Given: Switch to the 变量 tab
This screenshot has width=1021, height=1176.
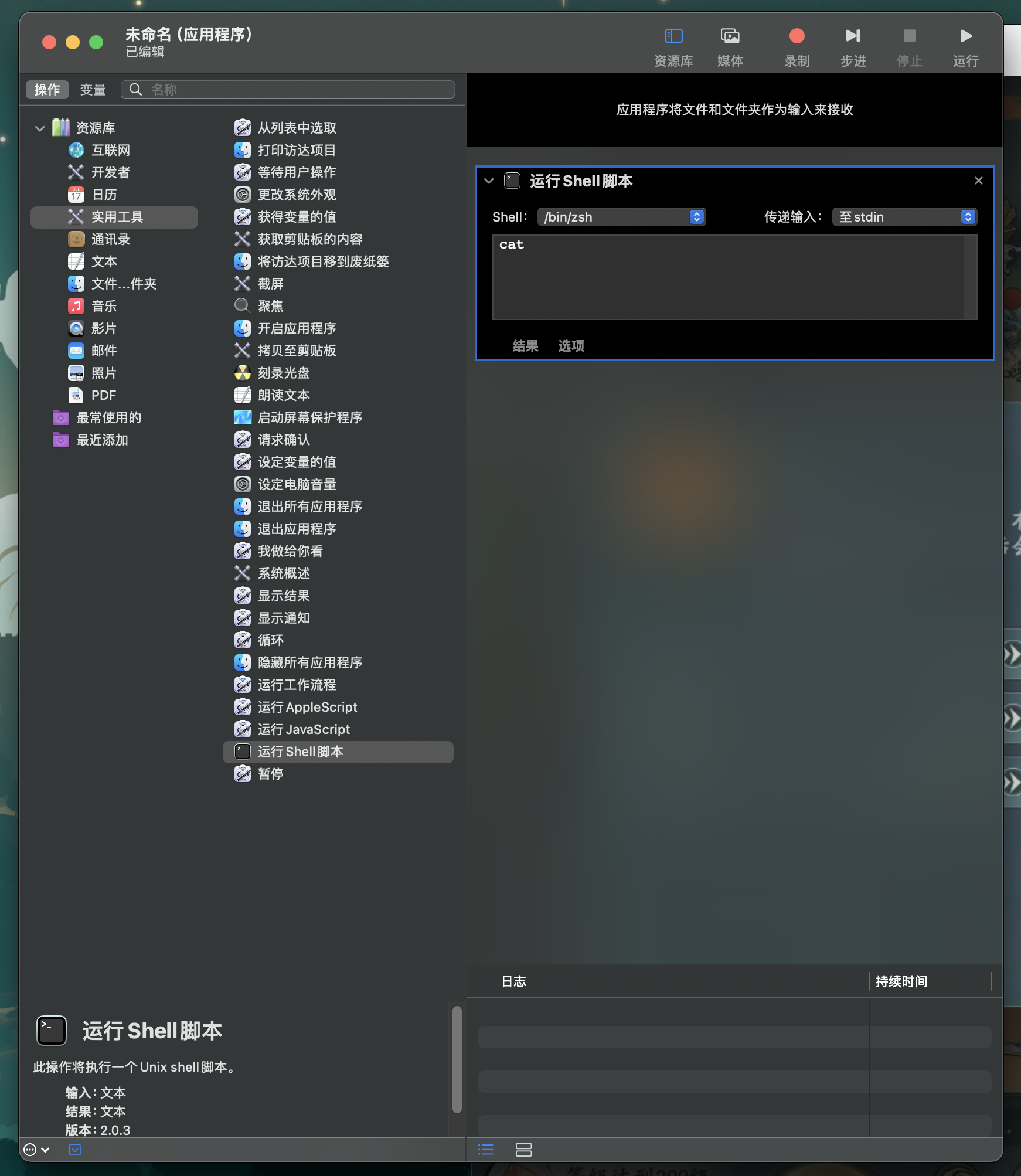Looking at the screenshot, I should pos(92,89).
